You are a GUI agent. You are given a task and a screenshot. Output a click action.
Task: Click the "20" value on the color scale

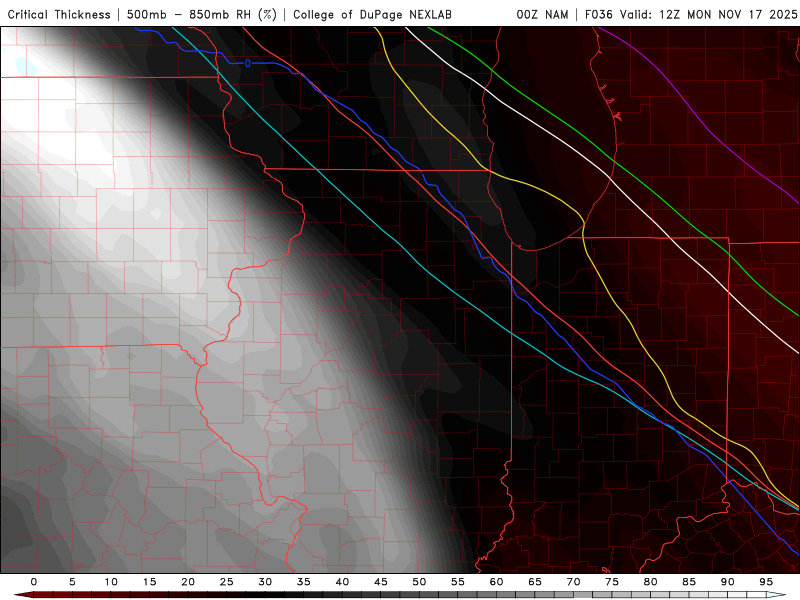(188, 582)
